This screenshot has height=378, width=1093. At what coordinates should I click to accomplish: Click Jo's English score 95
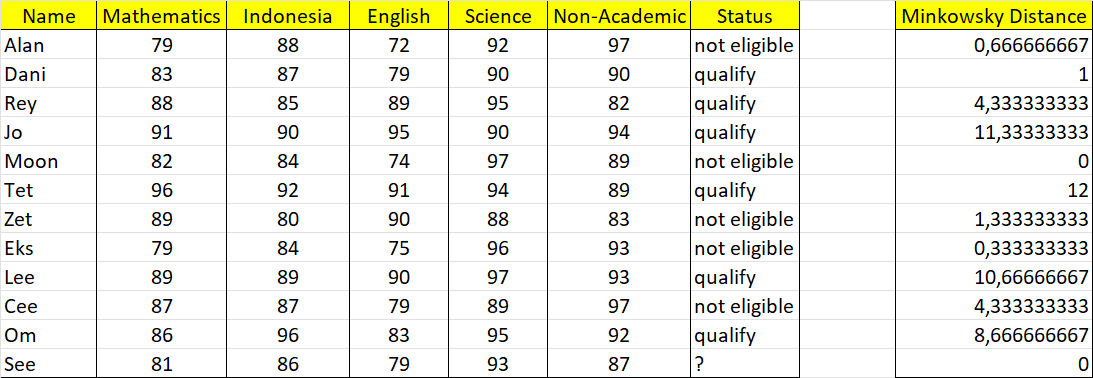(399, 133)
